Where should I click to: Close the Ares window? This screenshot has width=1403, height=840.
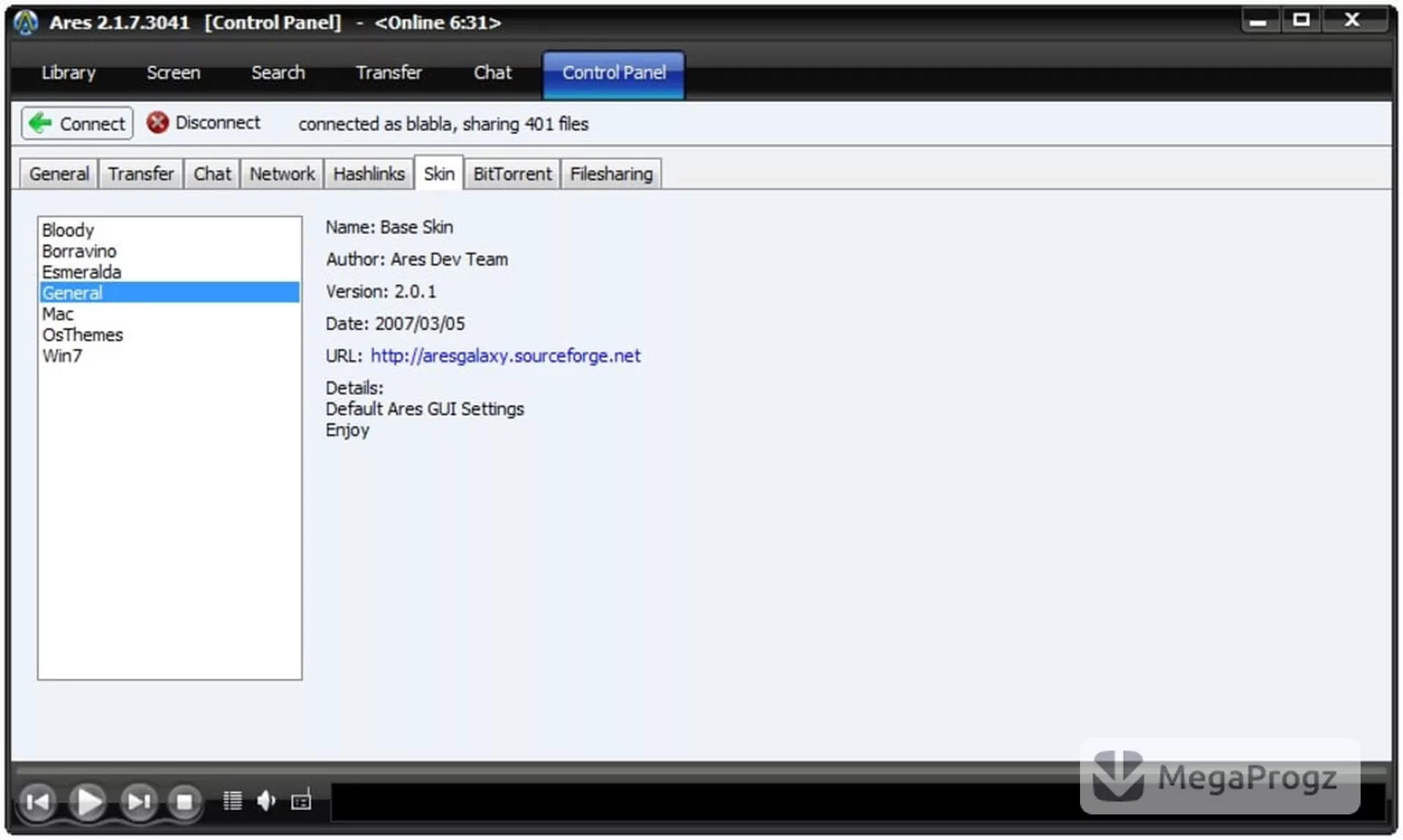[1353, 20]
